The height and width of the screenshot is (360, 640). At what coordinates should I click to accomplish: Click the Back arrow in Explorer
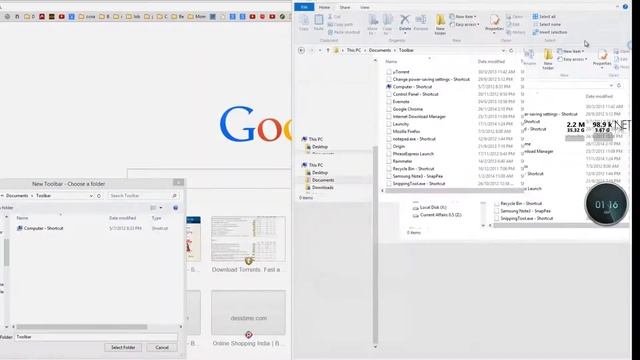point(301,50)
